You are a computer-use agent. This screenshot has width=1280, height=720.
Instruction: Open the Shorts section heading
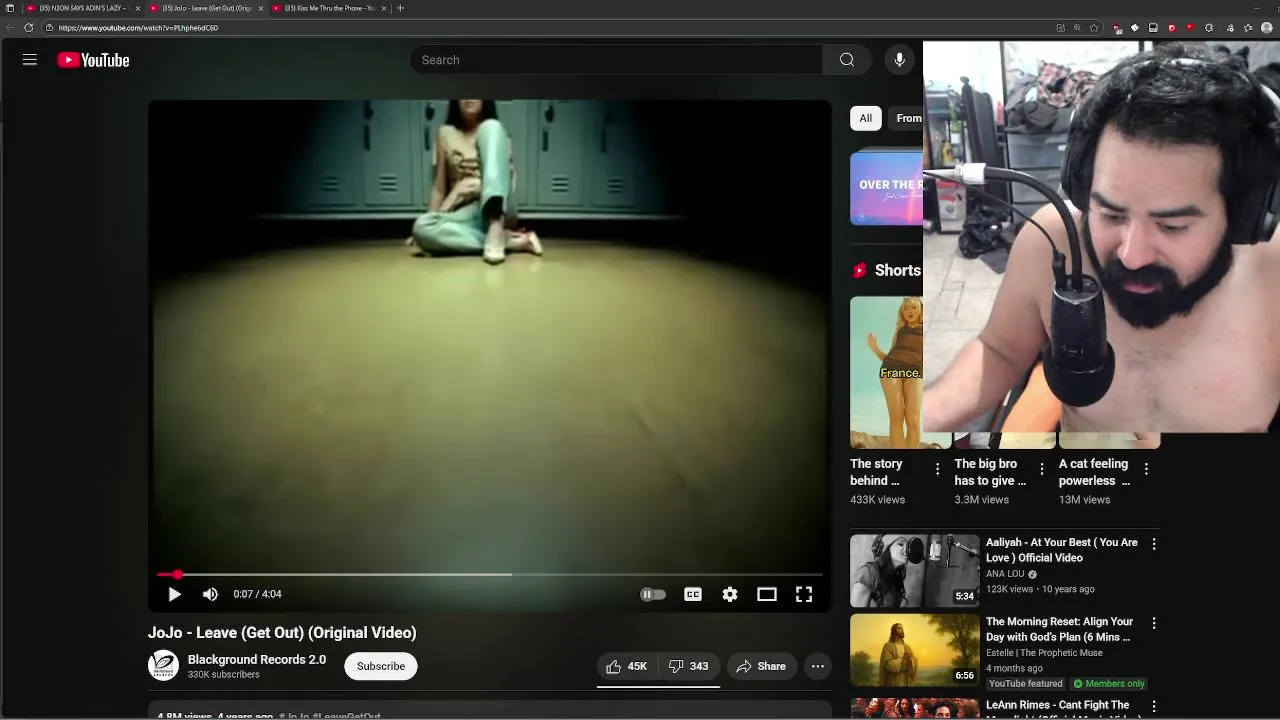pos(898,270)
